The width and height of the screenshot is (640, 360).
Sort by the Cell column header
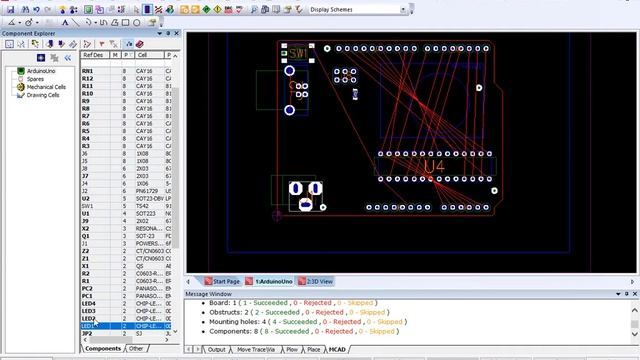[x=149, y=55]
